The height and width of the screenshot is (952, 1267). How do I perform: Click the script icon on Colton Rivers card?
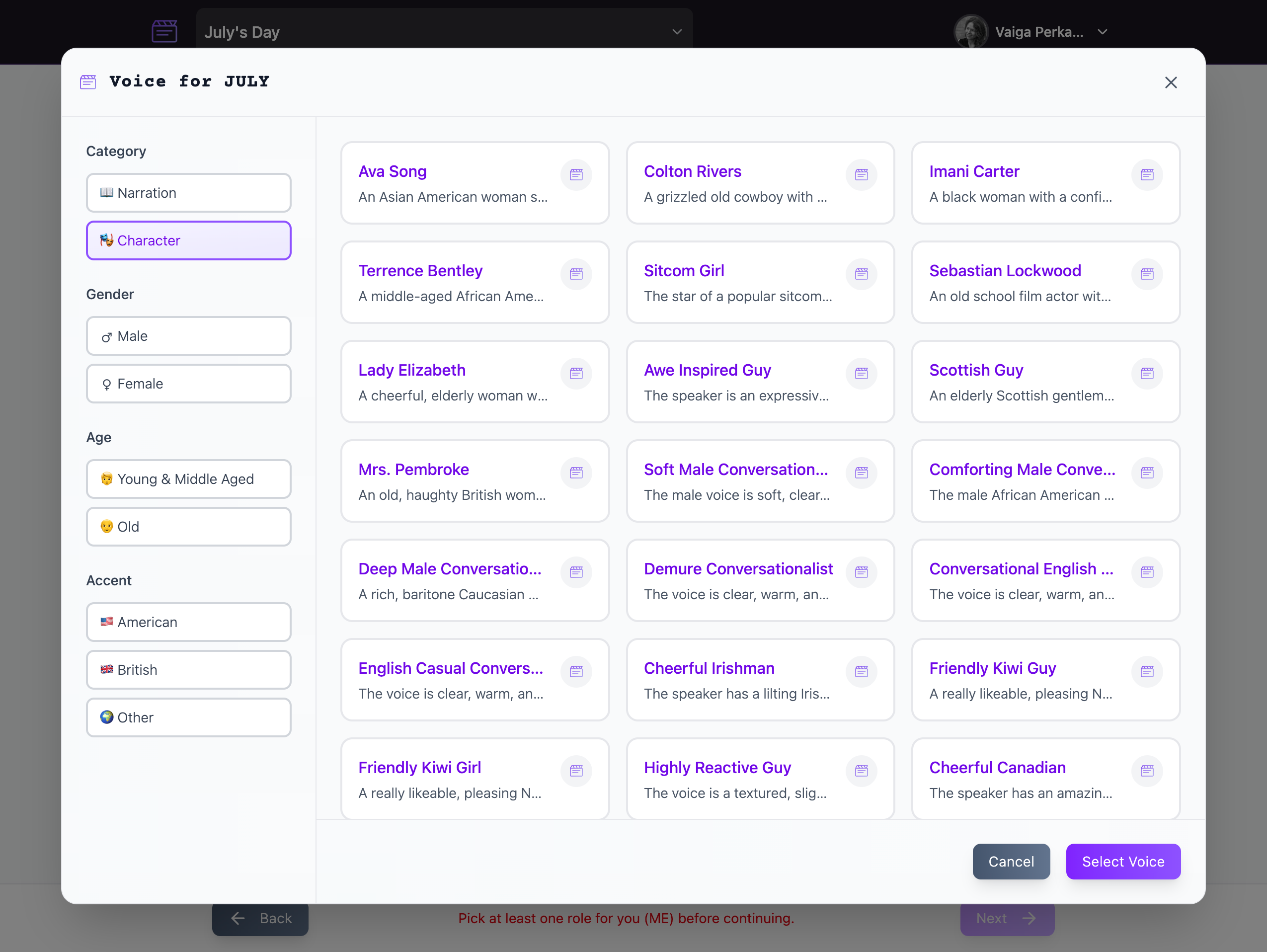(861, 175)
